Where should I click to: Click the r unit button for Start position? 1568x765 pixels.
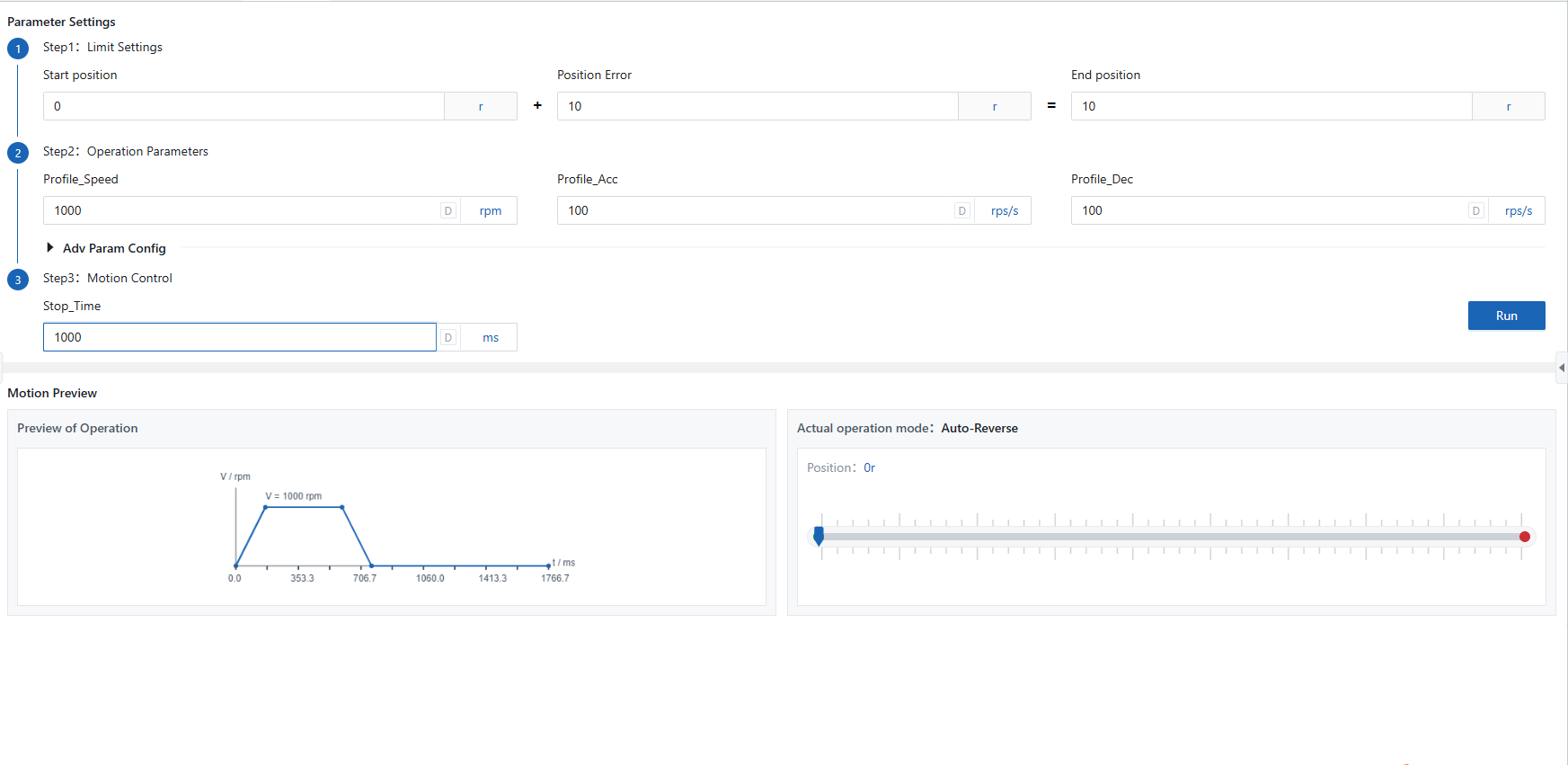coord(481,106)
